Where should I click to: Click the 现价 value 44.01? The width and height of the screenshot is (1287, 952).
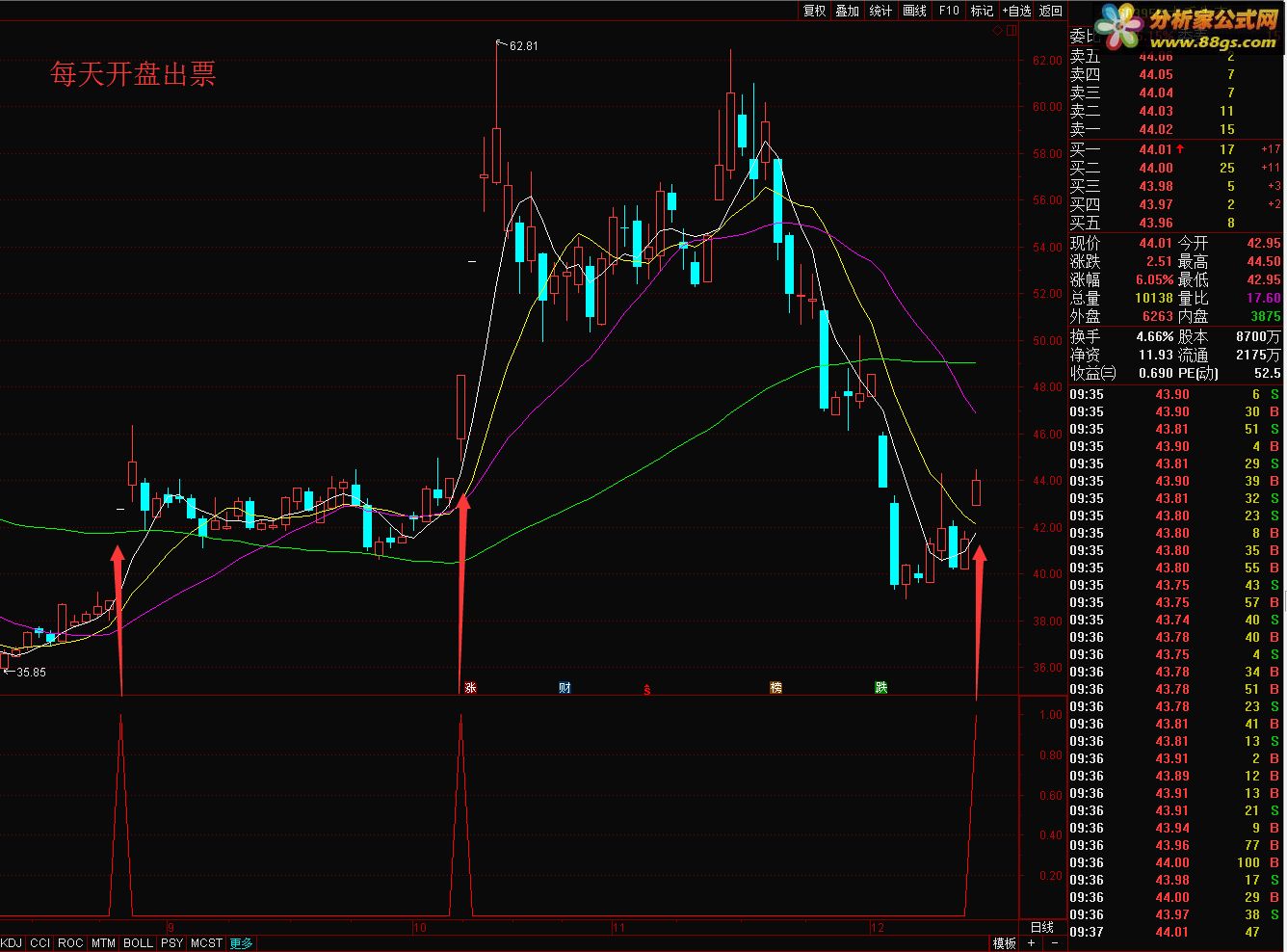point(1155,244)
